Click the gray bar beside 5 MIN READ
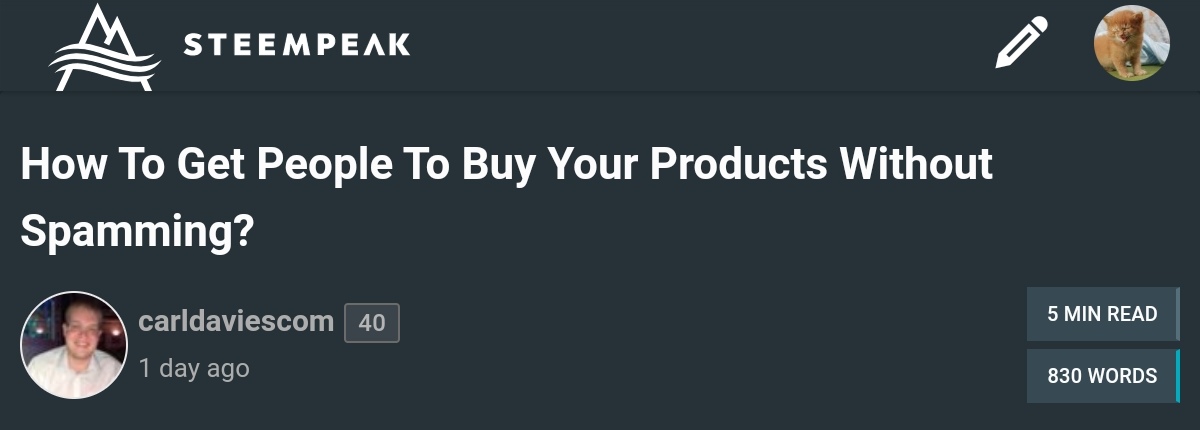This screenshot has height=430, width=1200. 1177,314
